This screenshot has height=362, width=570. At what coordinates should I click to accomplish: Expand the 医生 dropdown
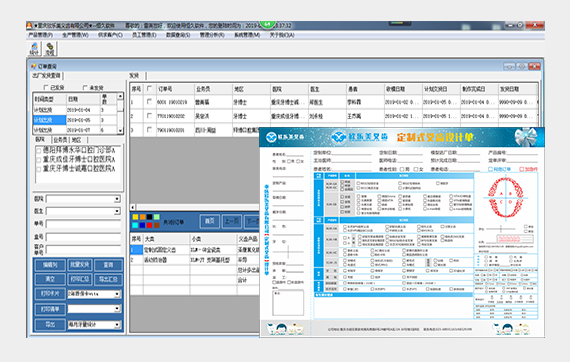(x=117, y=211)
